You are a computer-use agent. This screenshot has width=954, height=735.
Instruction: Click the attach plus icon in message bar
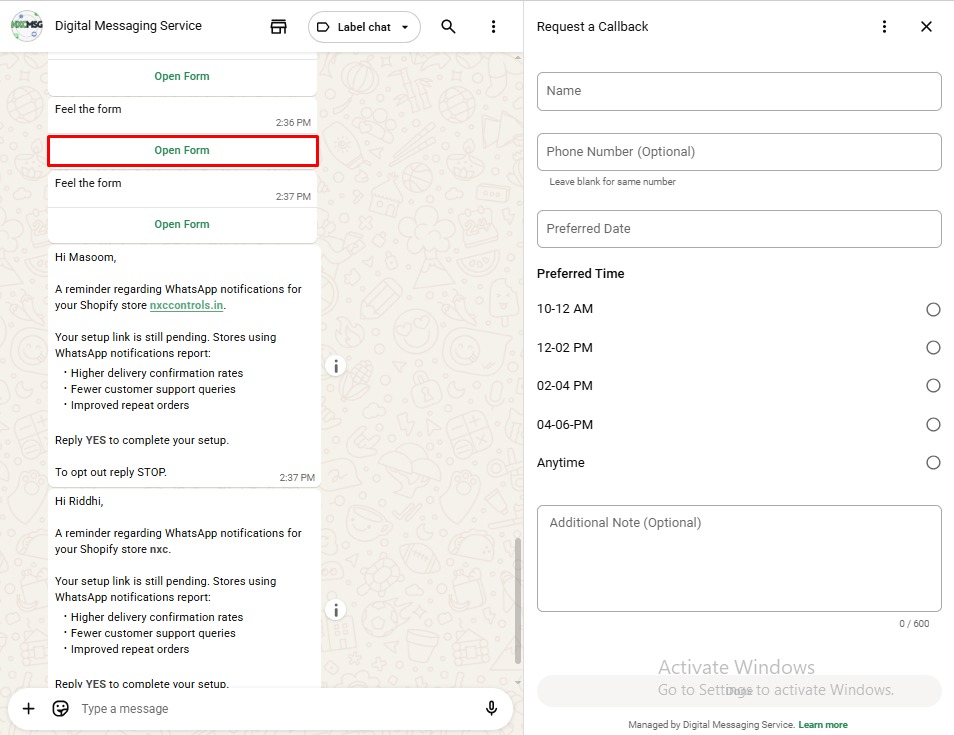coord(27,708)
